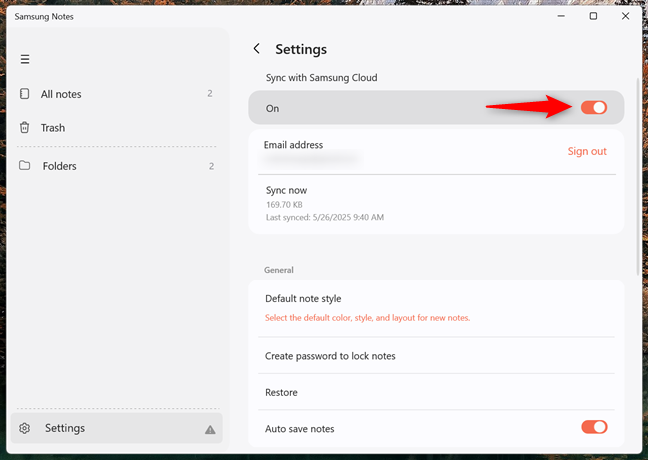Open Create password to lock notes
Viewport: 648px width, 460px height.
pyautogui.click(x=436, y=356)
